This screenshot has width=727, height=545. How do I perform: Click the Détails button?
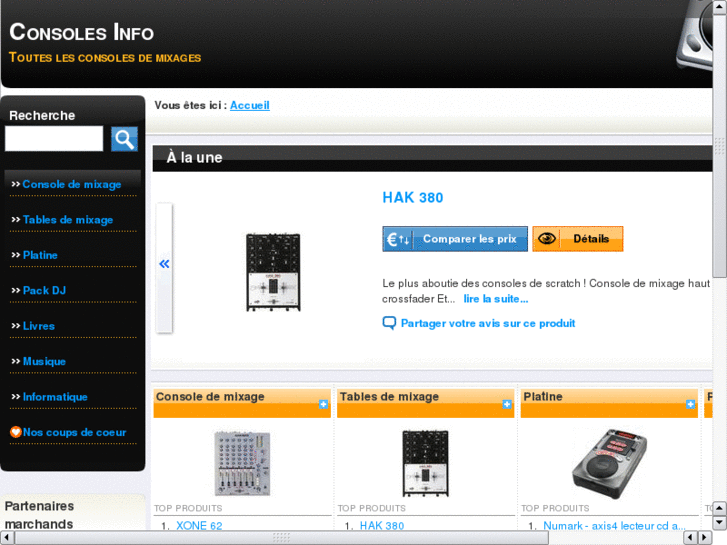coord(577,239)
